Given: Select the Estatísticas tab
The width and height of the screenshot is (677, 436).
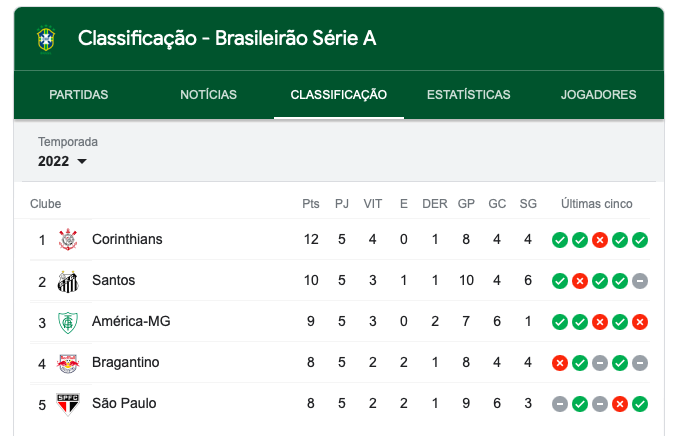Looking at the screenshot, I should point(468,95).
